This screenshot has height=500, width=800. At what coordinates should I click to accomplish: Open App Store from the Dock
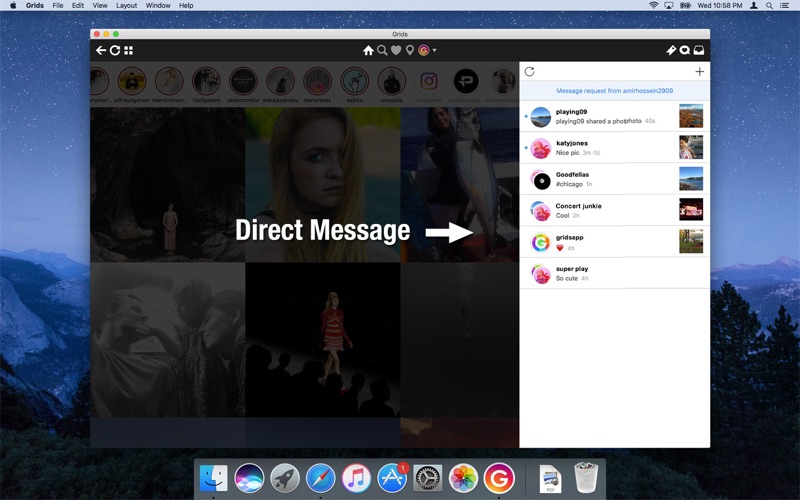tap(392, 479)
